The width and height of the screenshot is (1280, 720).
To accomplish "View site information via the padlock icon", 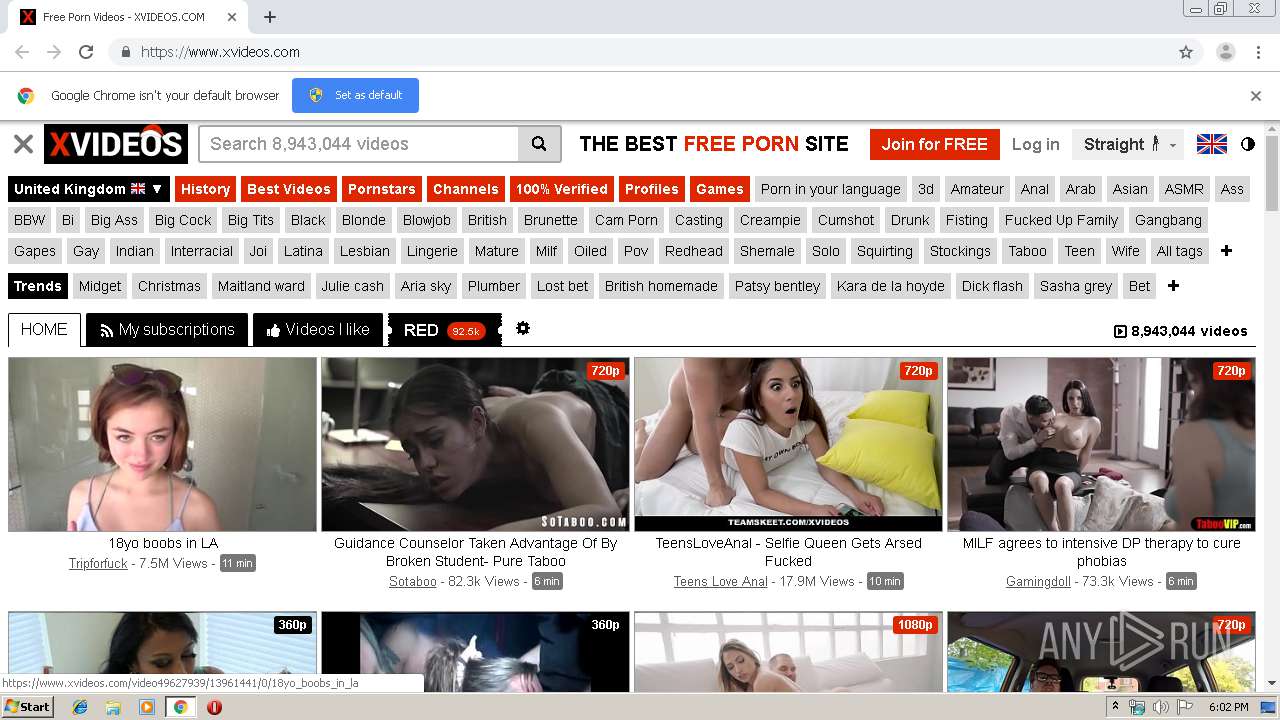I will pyautogui.click(x=125, y=52).
